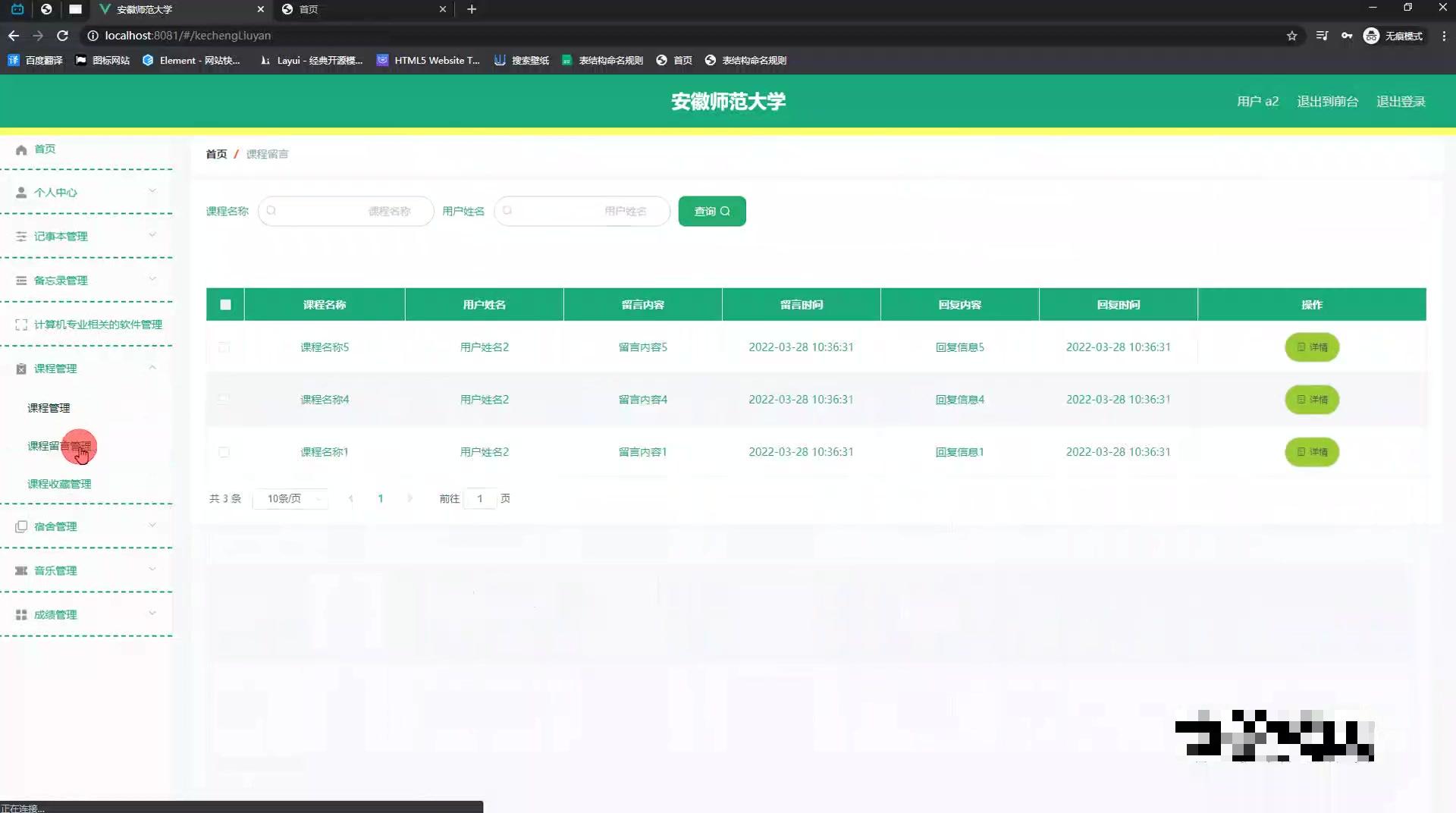Click the 计算机专业 fullscreen-style icon
The image size is (1456, 813).
pos(21,325)
